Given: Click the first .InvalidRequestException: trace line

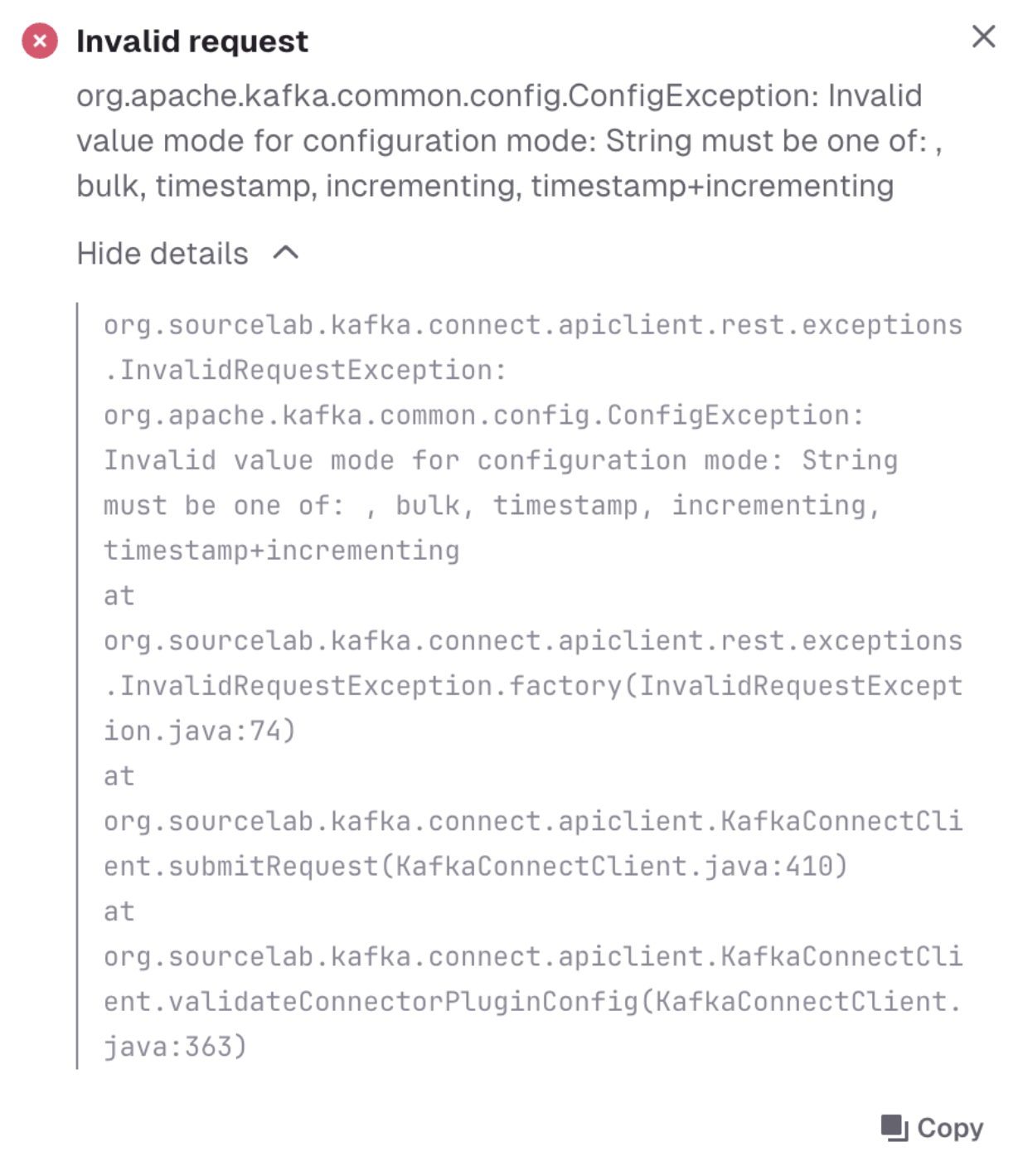Looking at the screenshot, I should (304, 370).
